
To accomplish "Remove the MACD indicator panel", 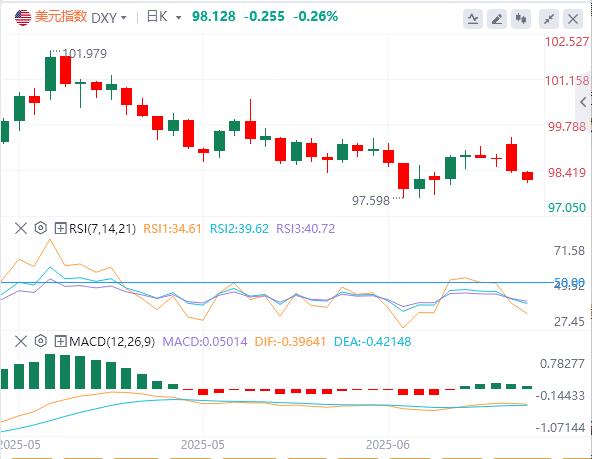I will (21, 342).
